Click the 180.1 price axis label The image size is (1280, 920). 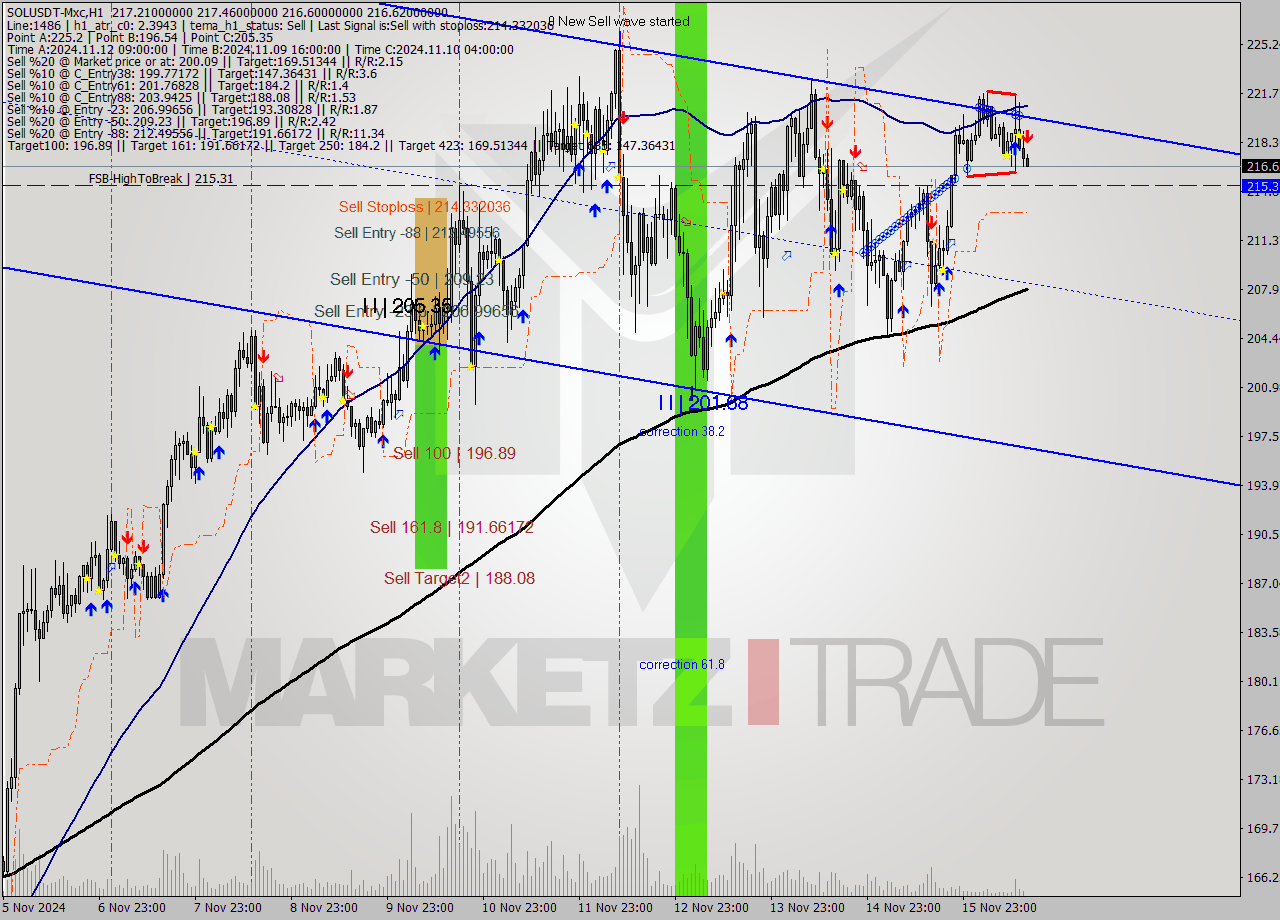(x=1262, y=681)
